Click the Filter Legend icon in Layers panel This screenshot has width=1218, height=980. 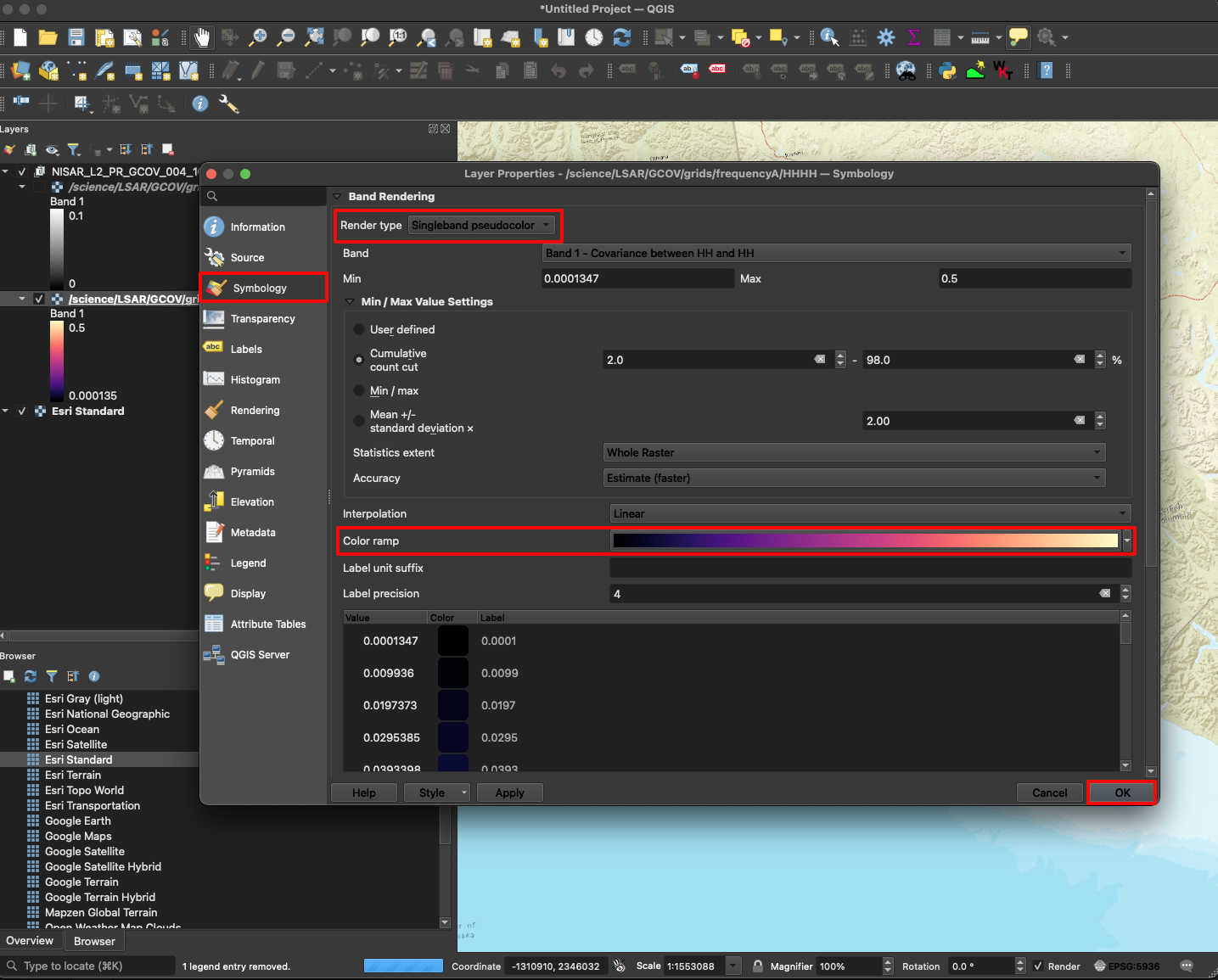pyautogui.click(x=75, y=149)
